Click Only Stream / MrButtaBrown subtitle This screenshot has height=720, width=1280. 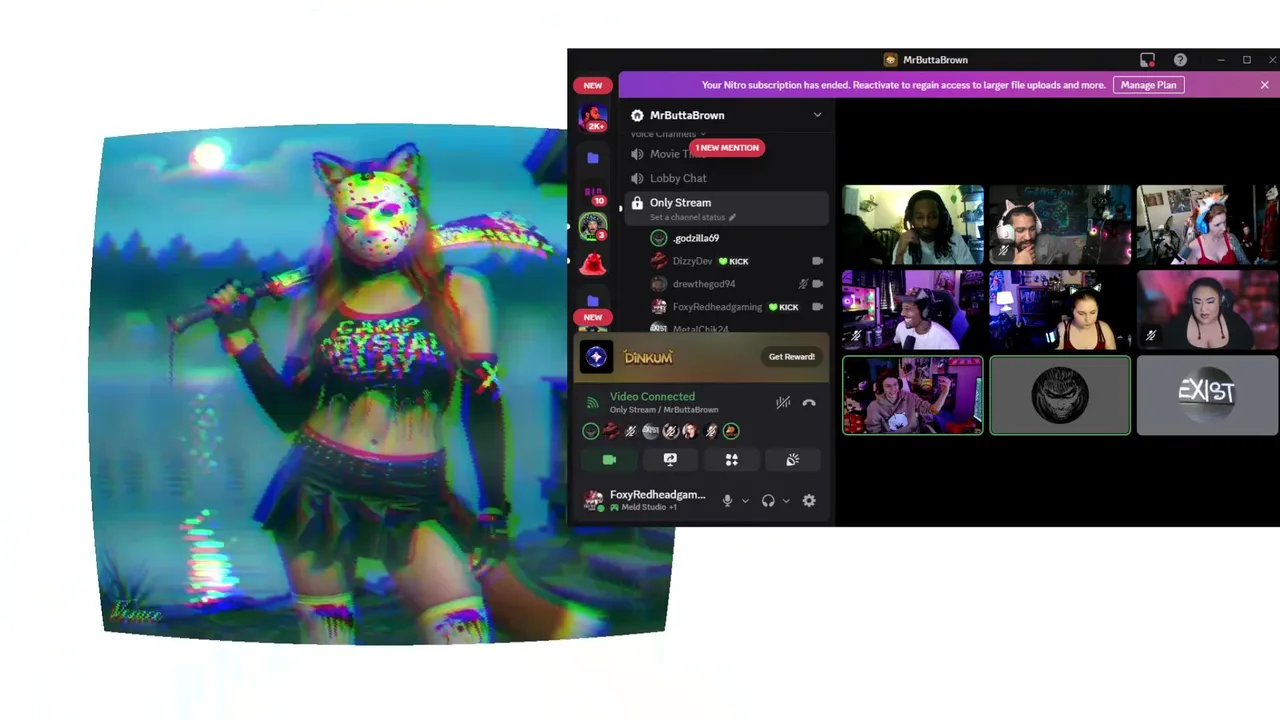(x=664, y=410)
